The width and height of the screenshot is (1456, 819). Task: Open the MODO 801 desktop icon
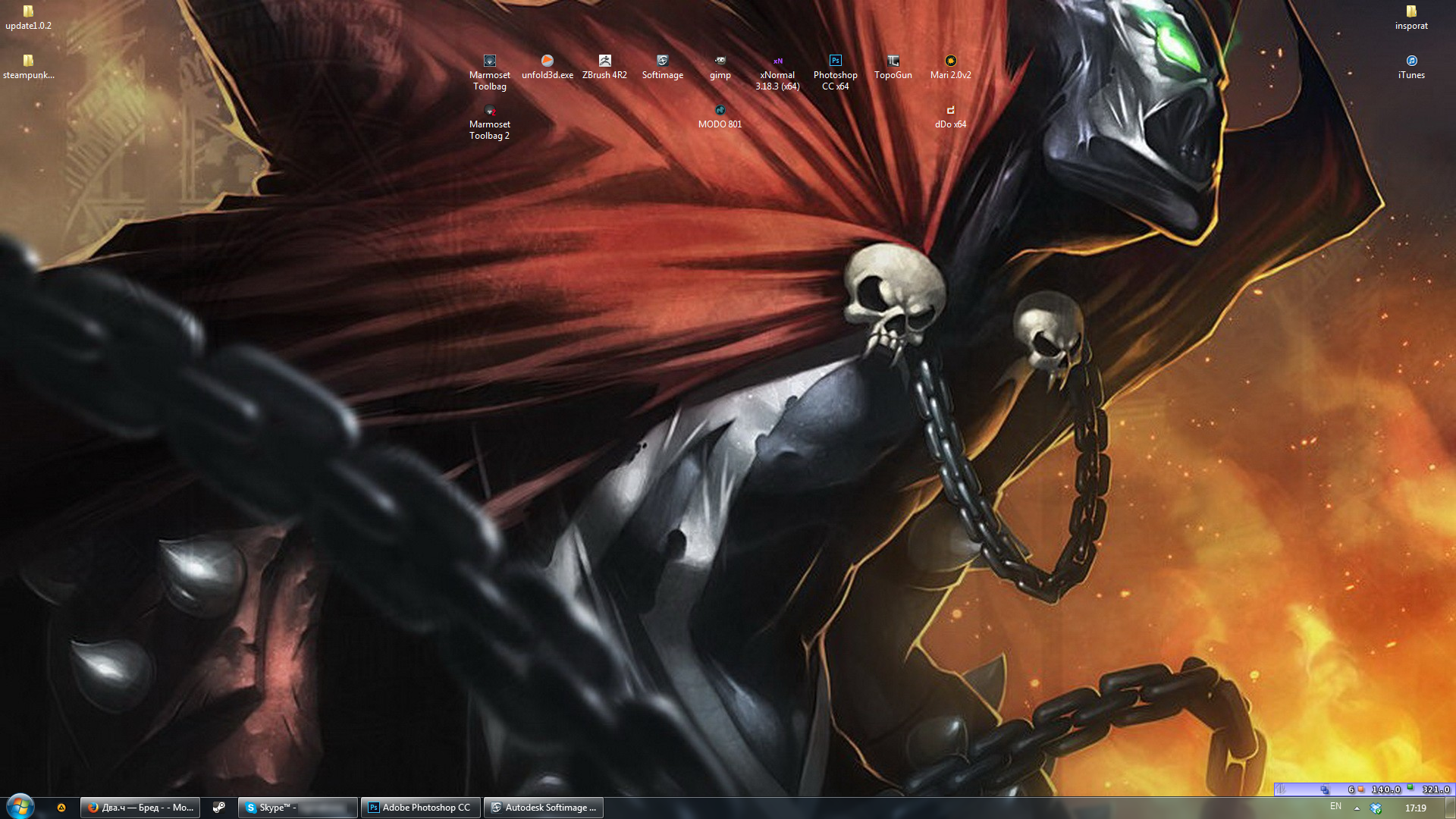coord(720,111)
